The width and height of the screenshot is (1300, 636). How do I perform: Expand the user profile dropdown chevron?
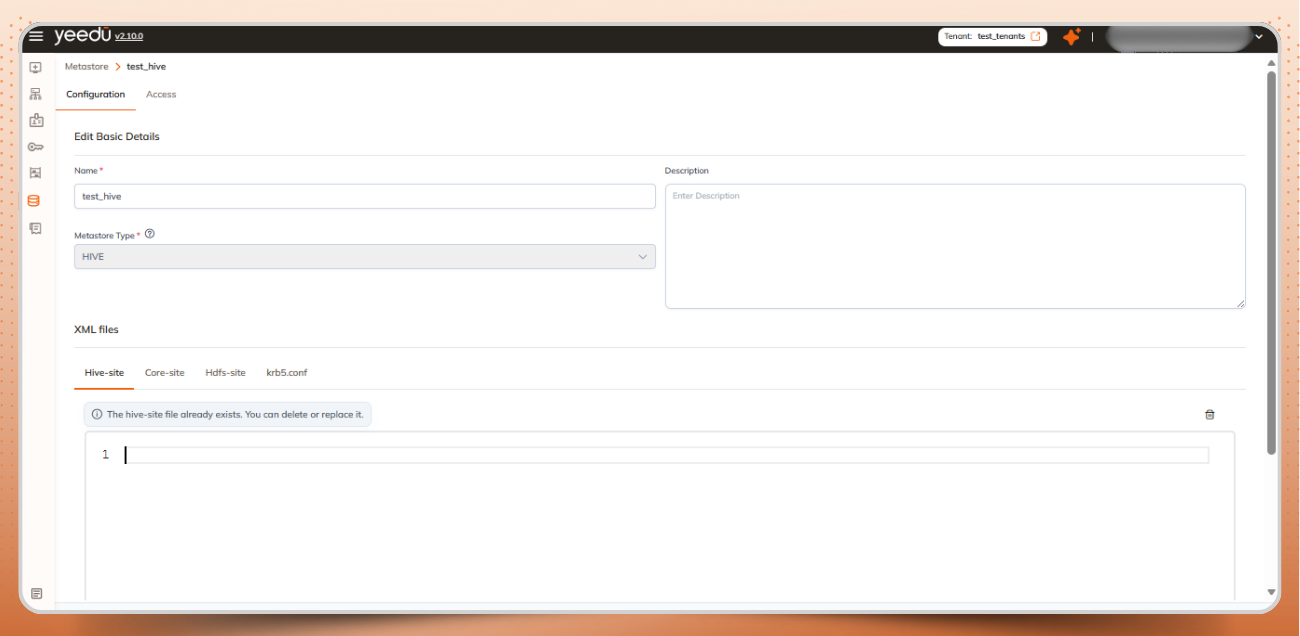point(1258,36)
